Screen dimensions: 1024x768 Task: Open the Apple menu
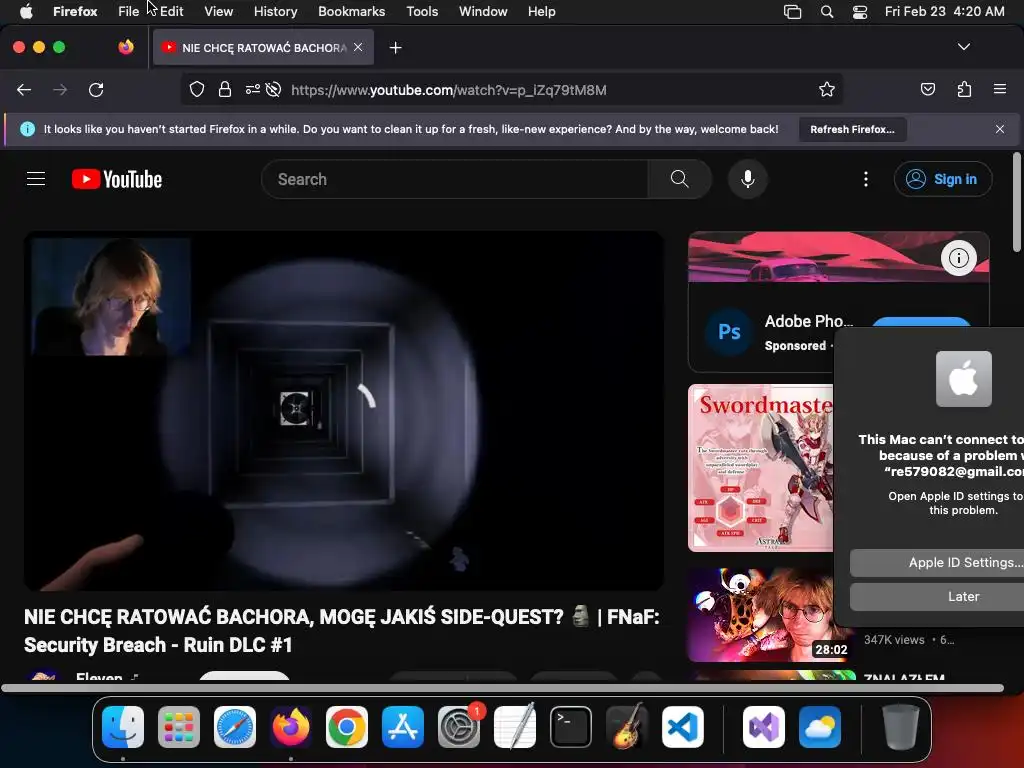click(x=26, y=11)
